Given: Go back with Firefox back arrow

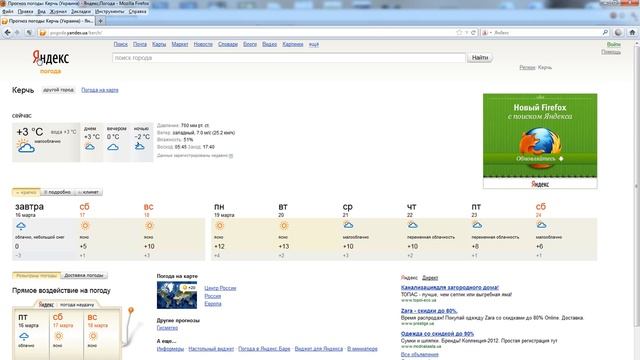Looking at the screenshot, I should tap(7, 33).
